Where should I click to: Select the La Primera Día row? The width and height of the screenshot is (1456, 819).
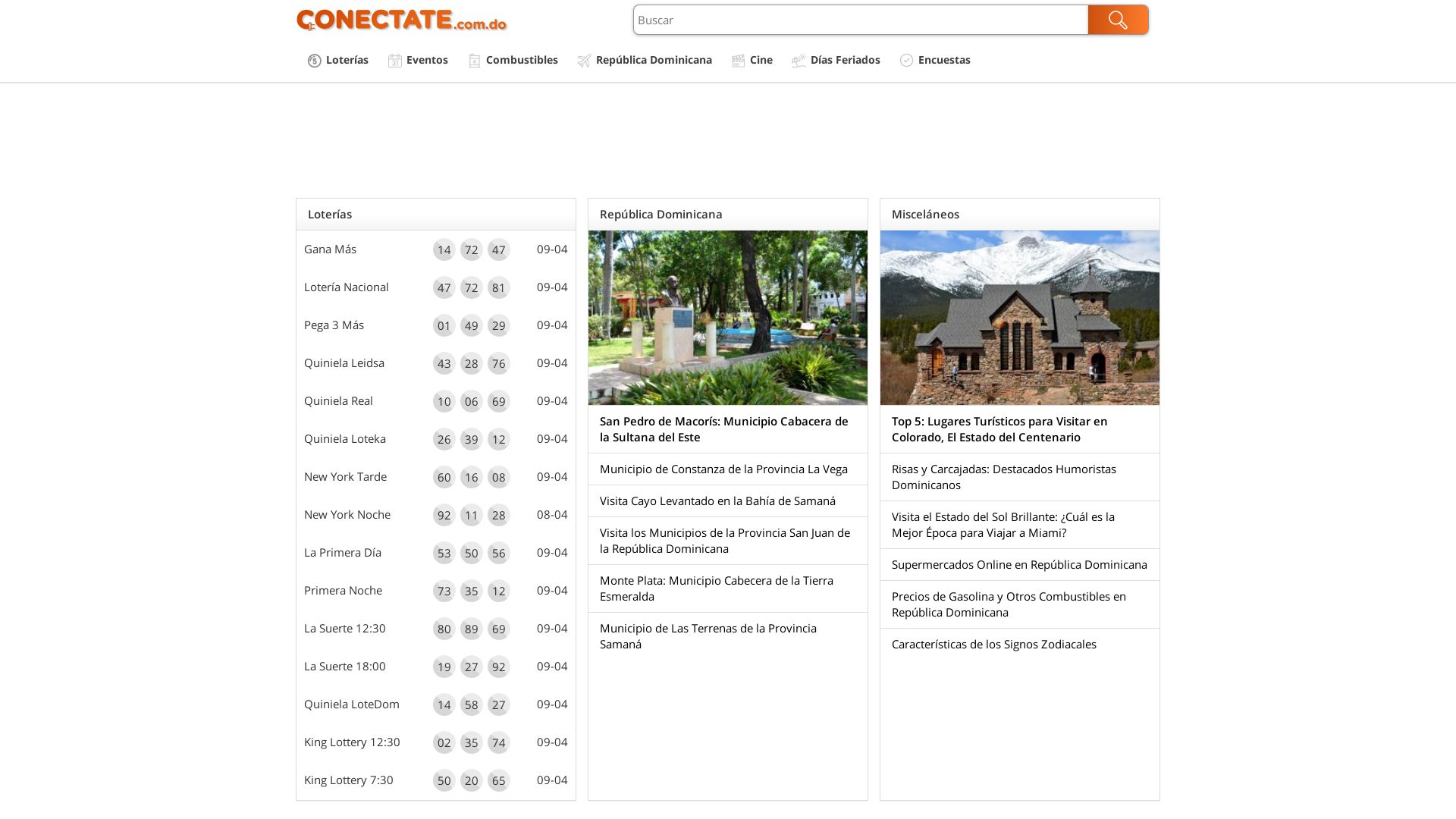click(x=436, y=553)
